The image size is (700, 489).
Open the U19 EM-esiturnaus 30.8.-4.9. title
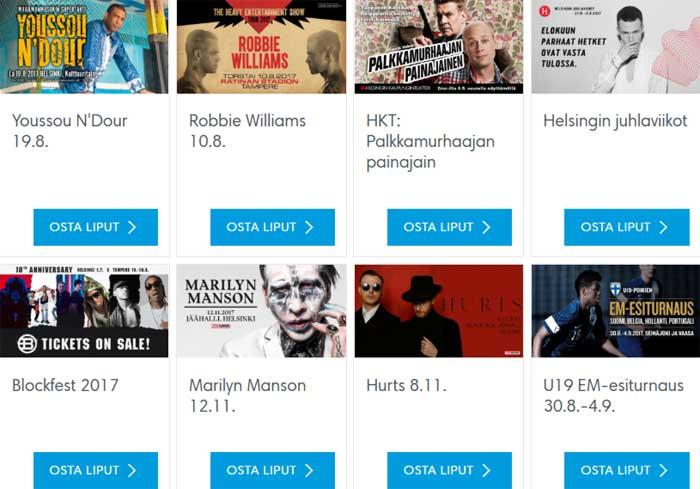613,395
